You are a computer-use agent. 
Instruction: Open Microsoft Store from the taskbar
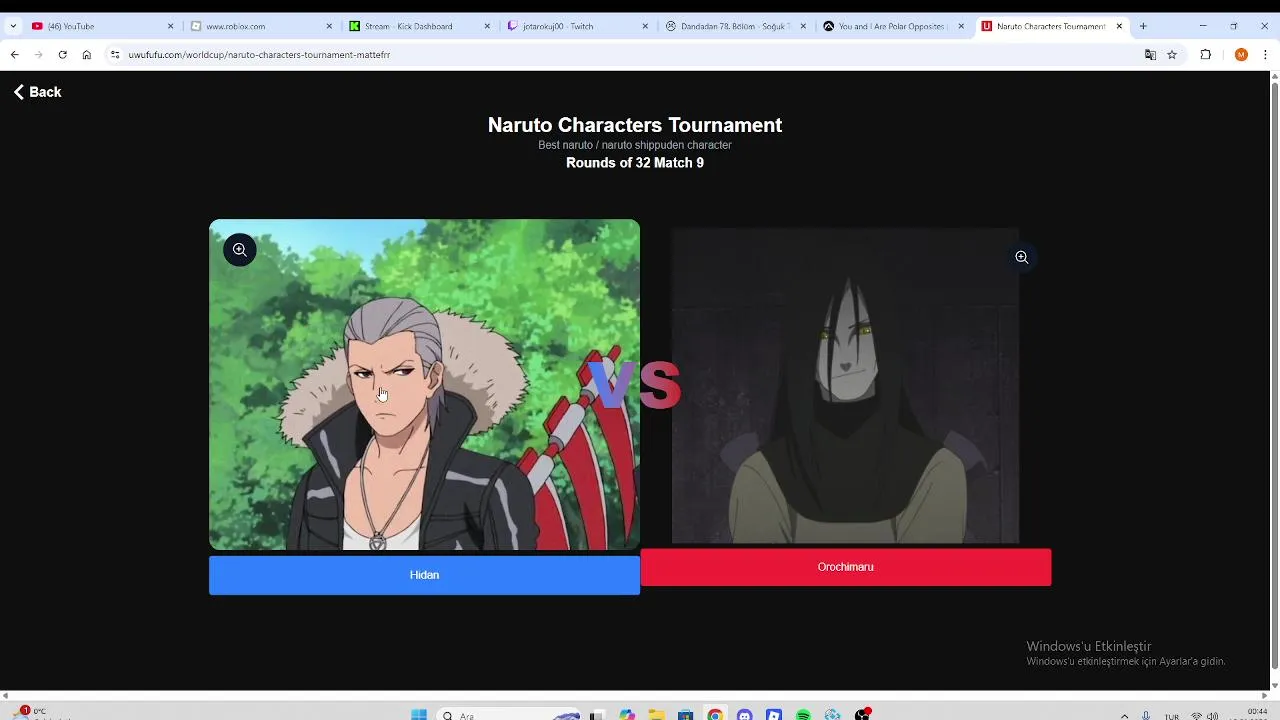point(685,714)
